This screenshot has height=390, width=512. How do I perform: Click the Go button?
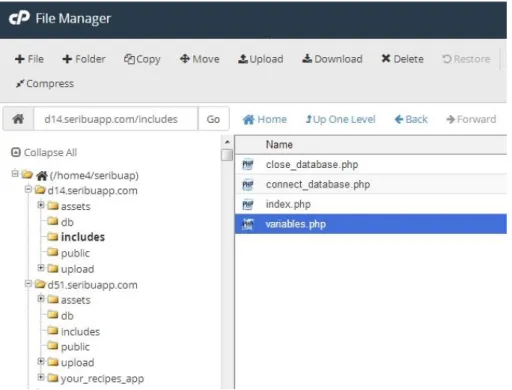pyautogui.click(x=213, y=119)
